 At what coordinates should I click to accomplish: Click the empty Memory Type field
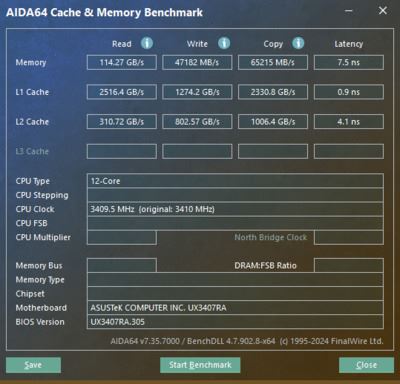coord(235,280)
